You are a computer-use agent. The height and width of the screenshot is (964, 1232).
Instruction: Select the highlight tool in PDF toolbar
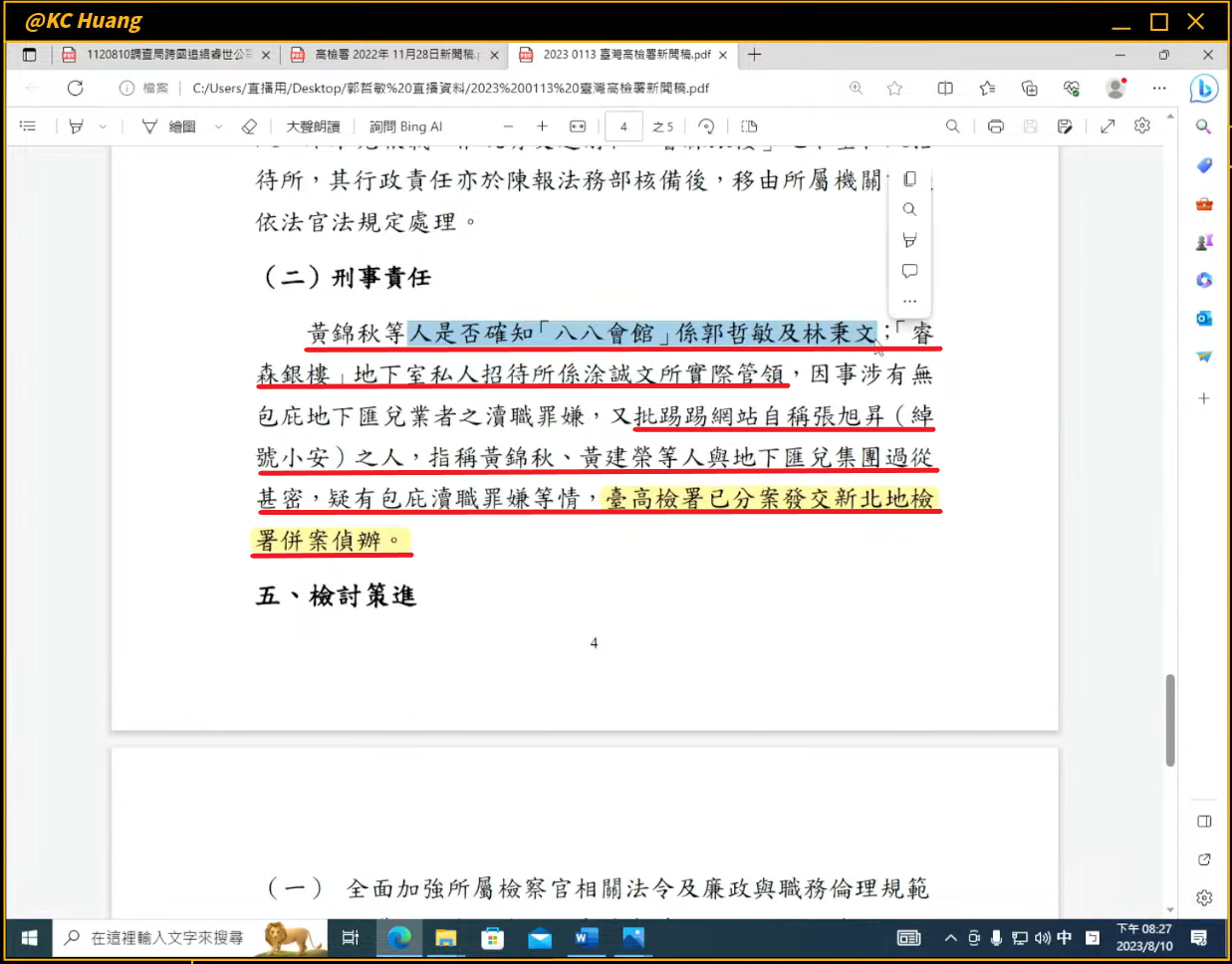coord(77,126)
